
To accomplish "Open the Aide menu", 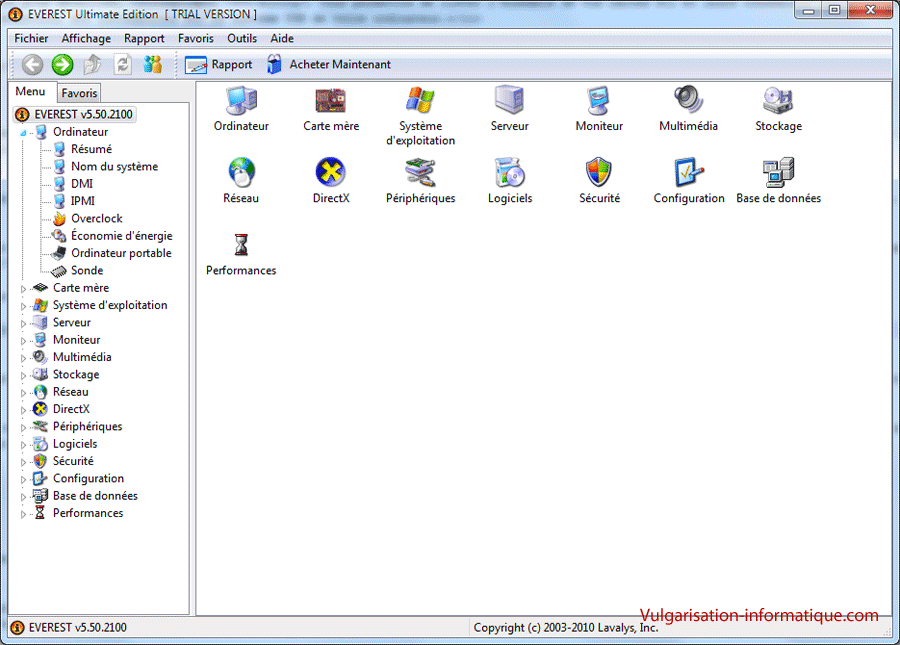I will click(x=282, y=38).
